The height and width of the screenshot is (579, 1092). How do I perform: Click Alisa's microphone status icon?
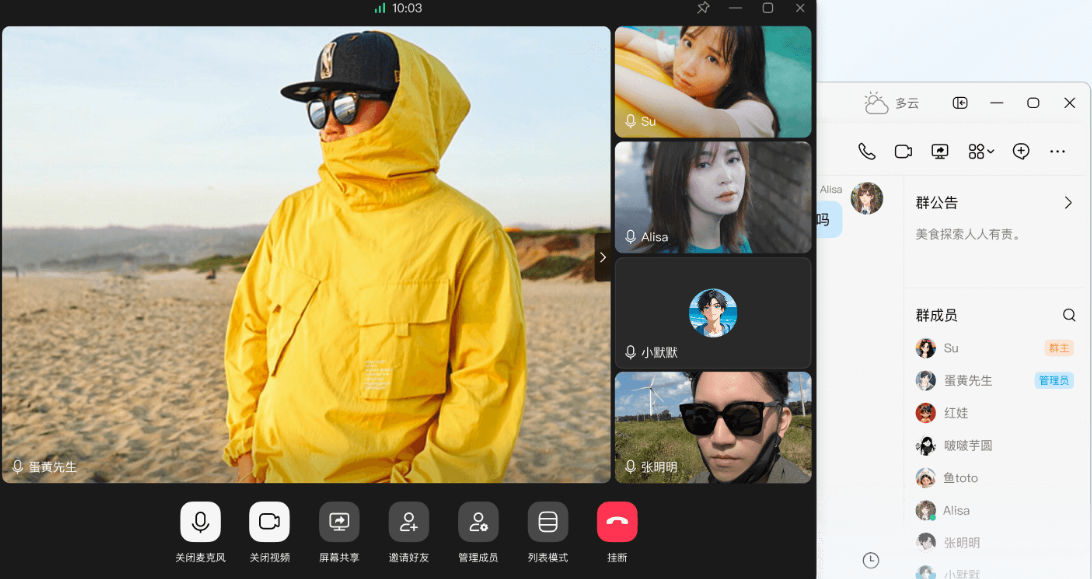[630, 237]
